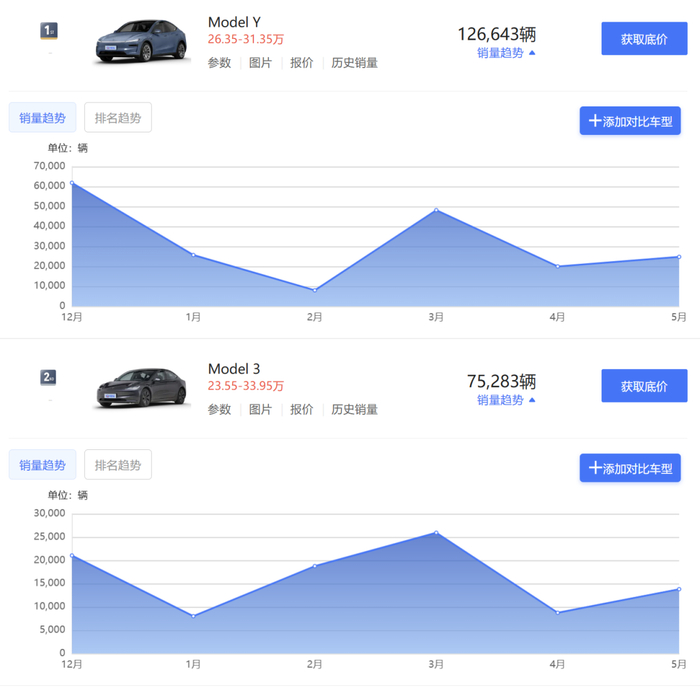Click Model 3 chart February data point

[x=315, y=566]
